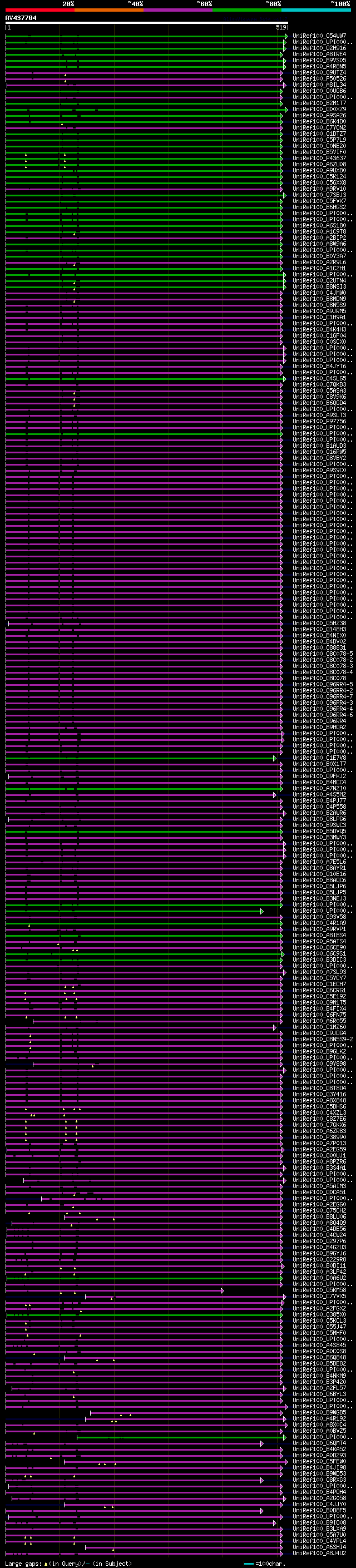Select the UniRef100_B2M1T7 label
The width and height of the screenshot is (356, 1568).
(319, 103)
